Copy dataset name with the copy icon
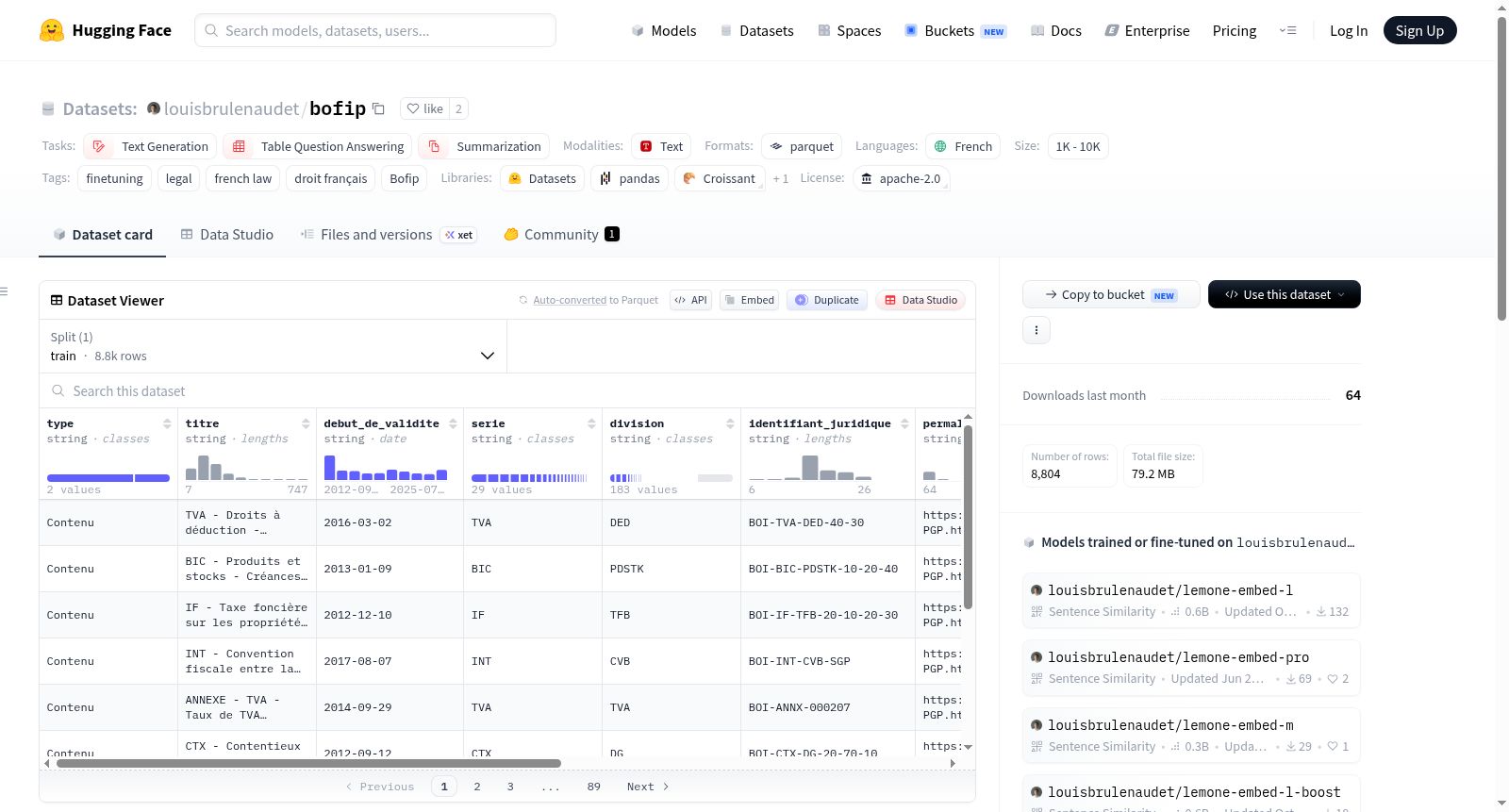Screen dimensions: 1509x812 click(378, 108)
